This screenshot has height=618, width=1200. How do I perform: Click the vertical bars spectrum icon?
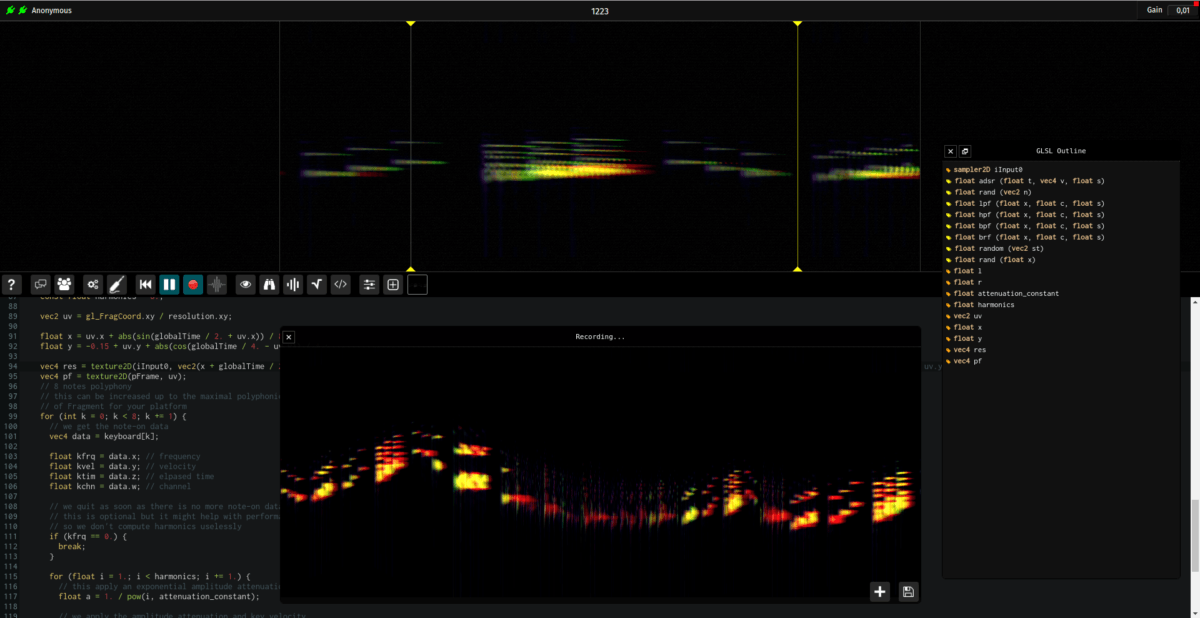293,285
